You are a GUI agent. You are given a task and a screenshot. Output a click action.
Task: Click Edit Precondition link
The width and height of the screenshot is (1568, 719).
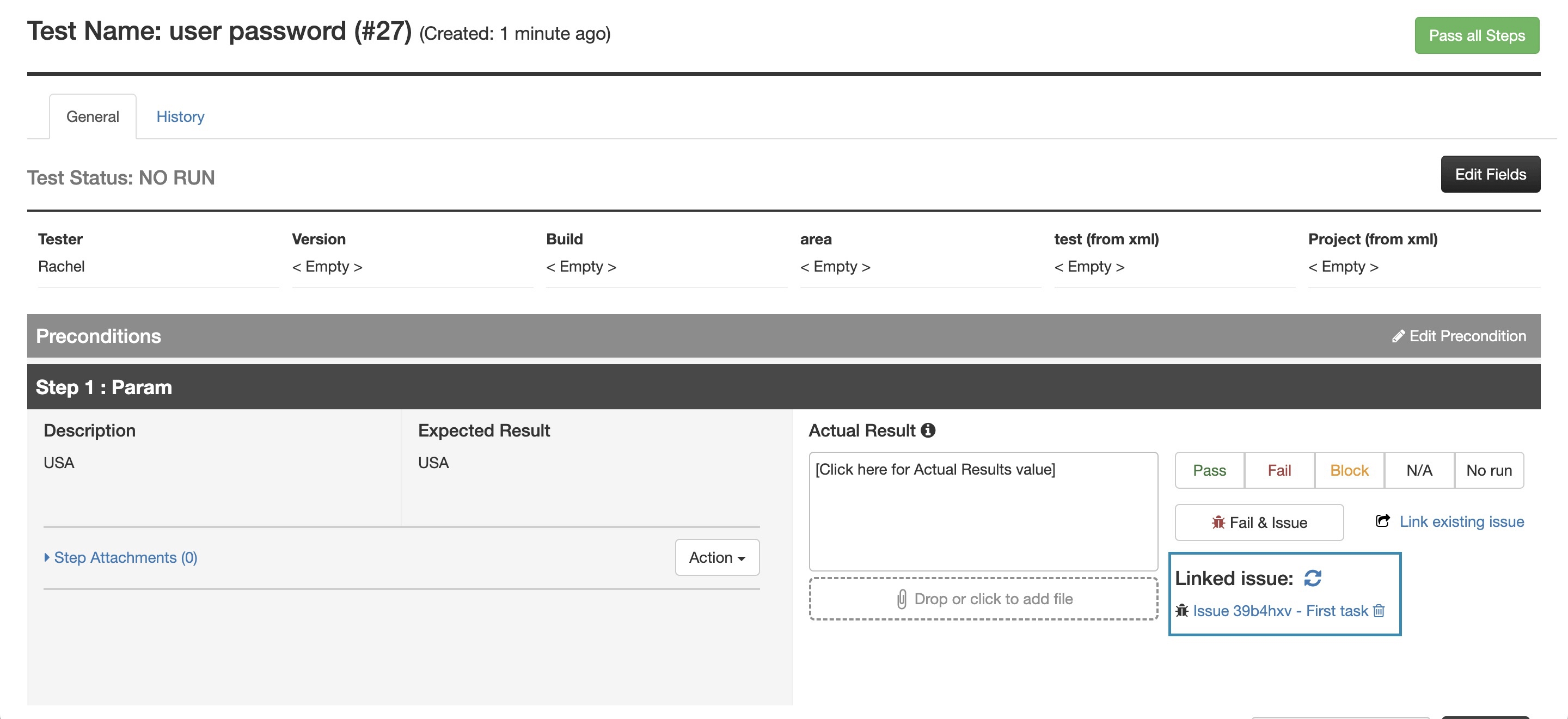[1459, 336]
